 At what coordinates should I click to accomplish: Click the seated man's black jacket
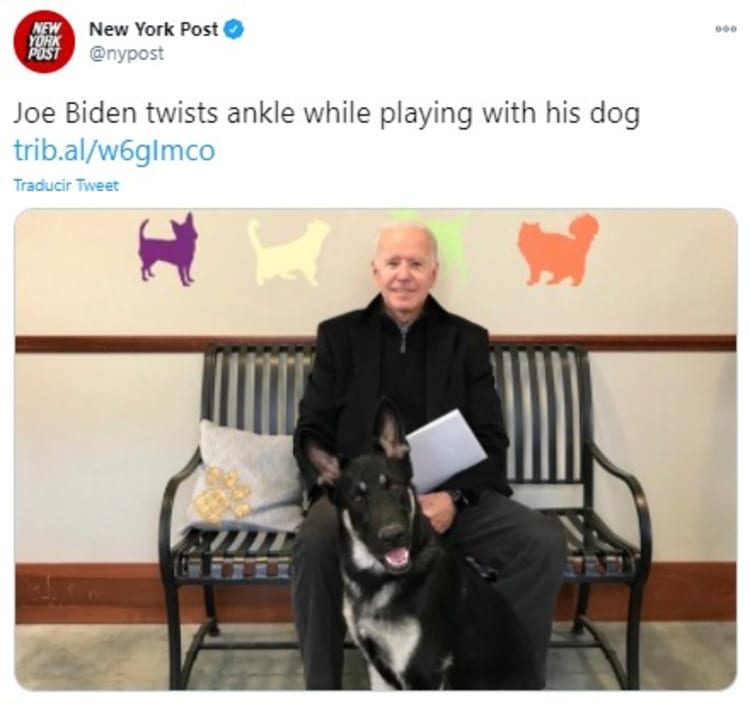[402, 397]
